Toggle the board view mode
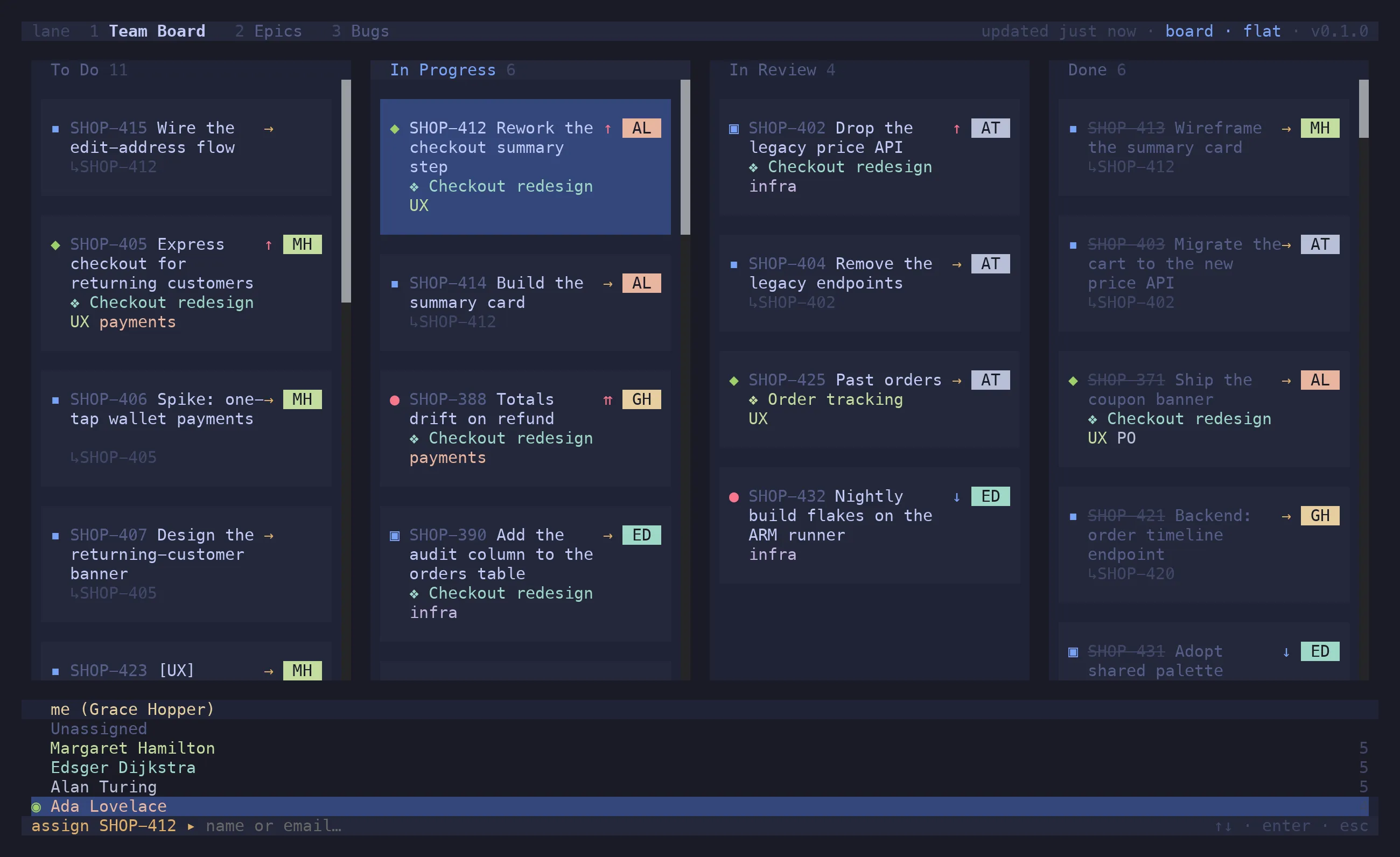Viewport: 1400px width, 857px height. pos(1189,31)
